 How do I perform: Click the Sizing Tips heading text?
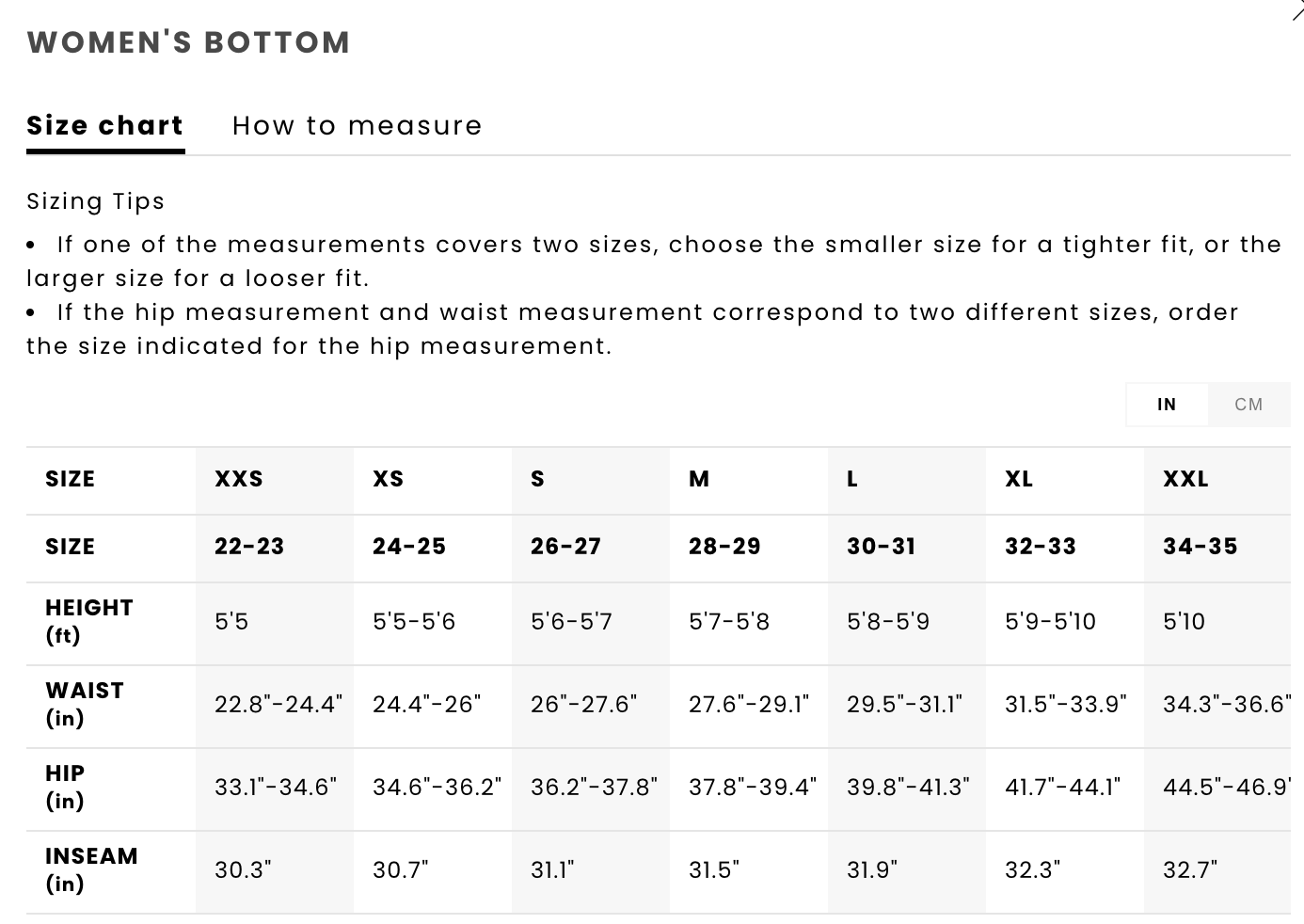click(96, 201)
